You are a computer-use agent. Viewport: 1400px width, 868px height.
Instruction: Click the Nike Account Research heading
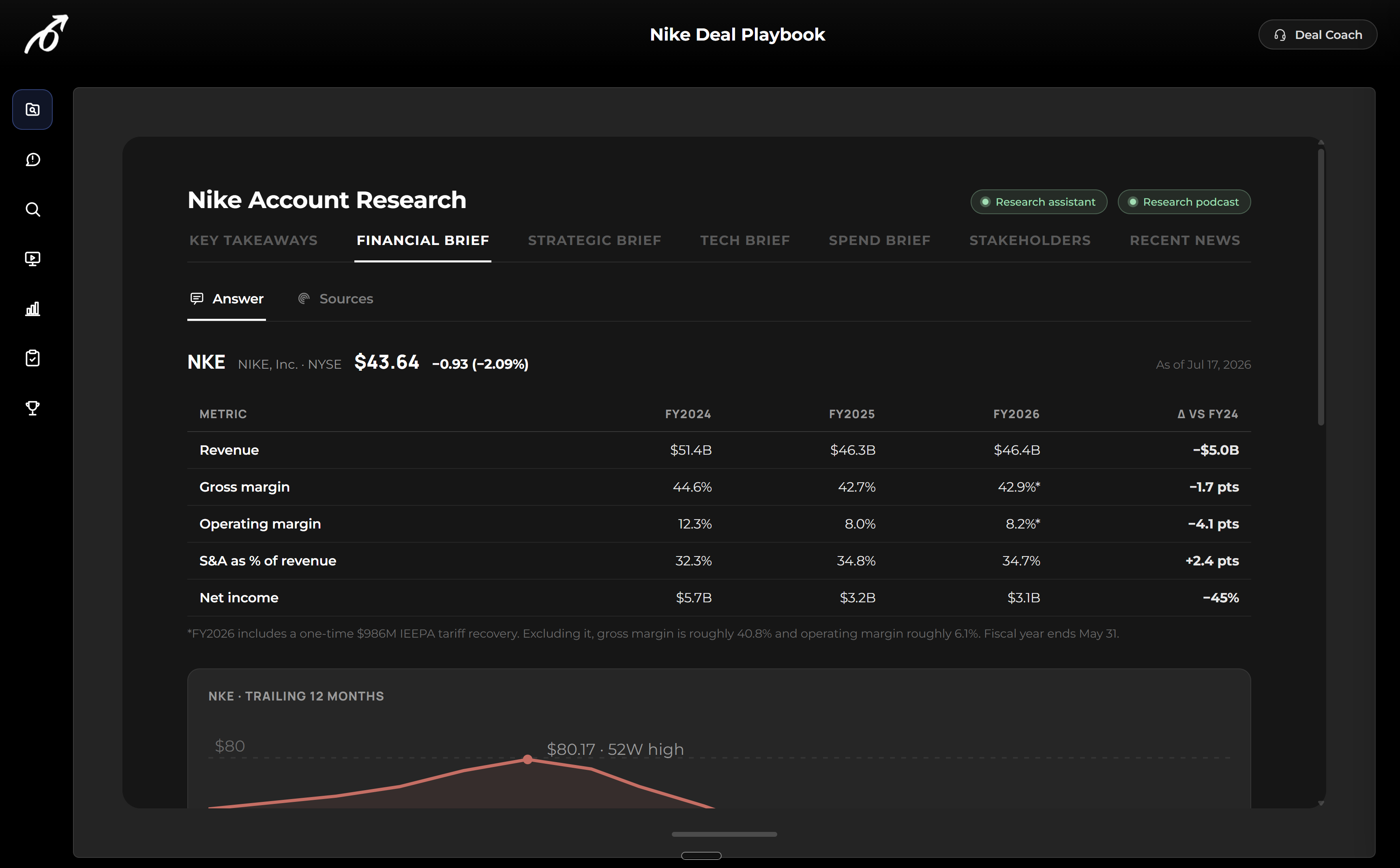[327, 200]
